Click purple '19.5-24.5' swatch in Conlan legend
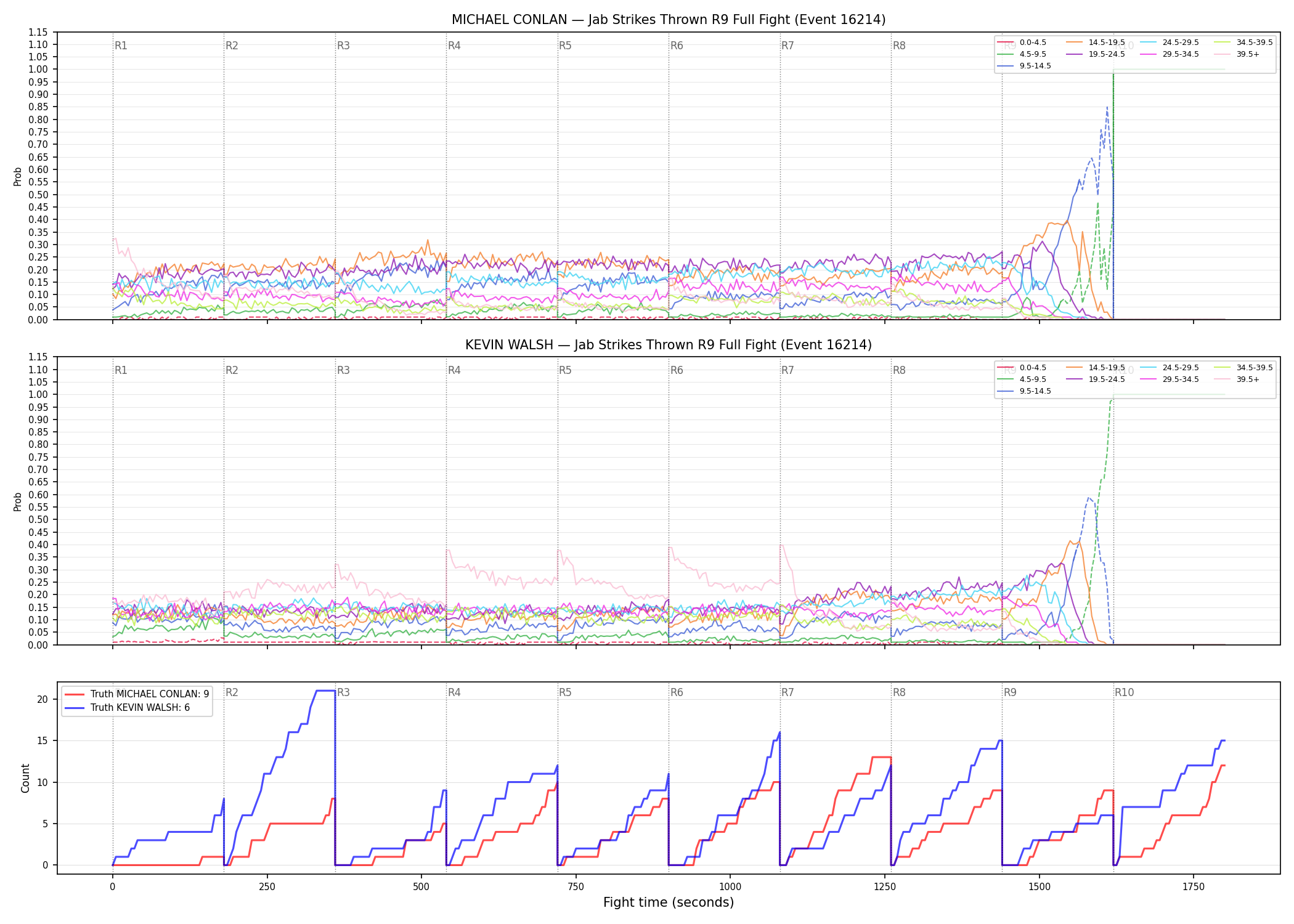The image size is (1294, 924). click(x=1075, y=54)
